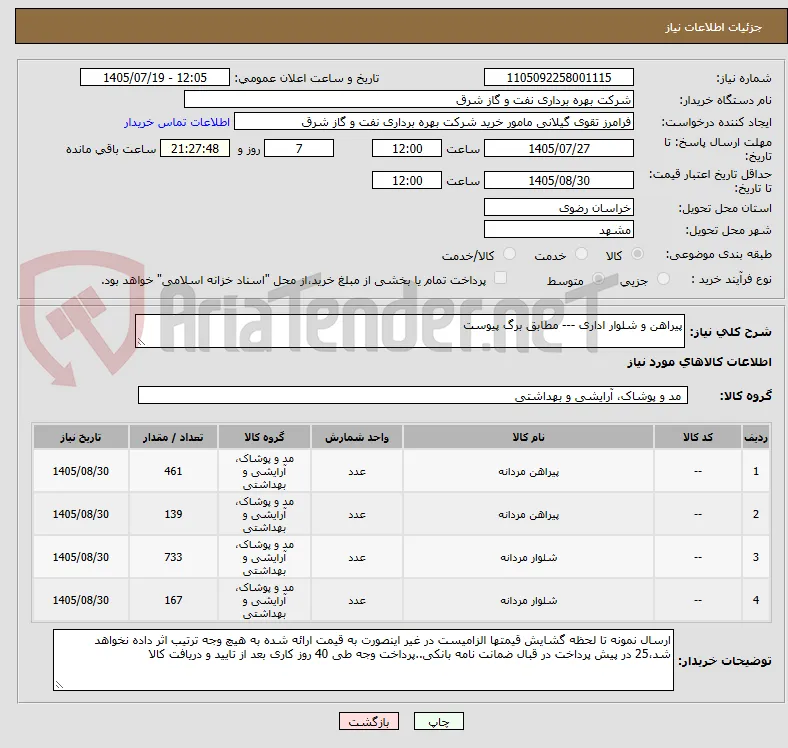The image size is (788, 748).
Task: Select the کالا radio button
Action: point(637,254)
